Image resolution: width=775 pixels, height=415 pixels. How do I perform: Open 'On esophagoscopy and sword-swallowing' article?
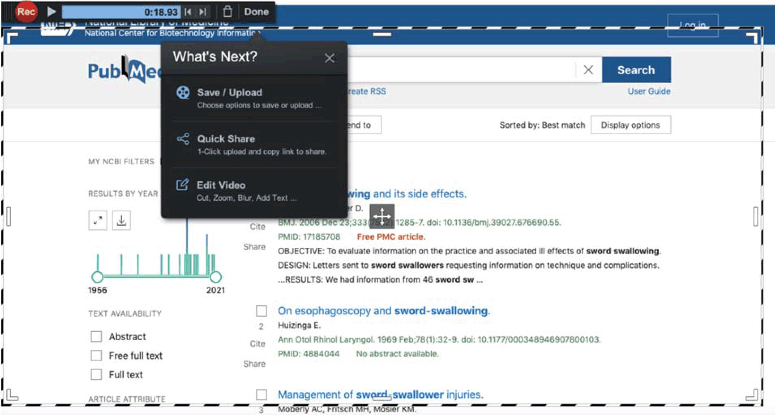[x=384, y=311]
